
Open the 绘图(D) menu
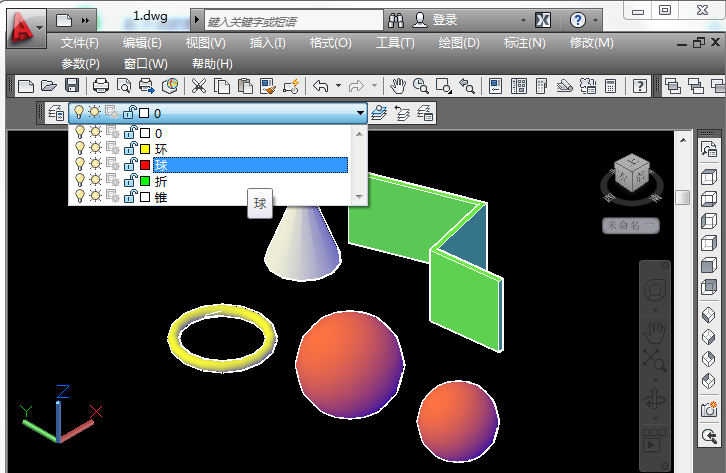pyautogui.click(x=459, y=43)
